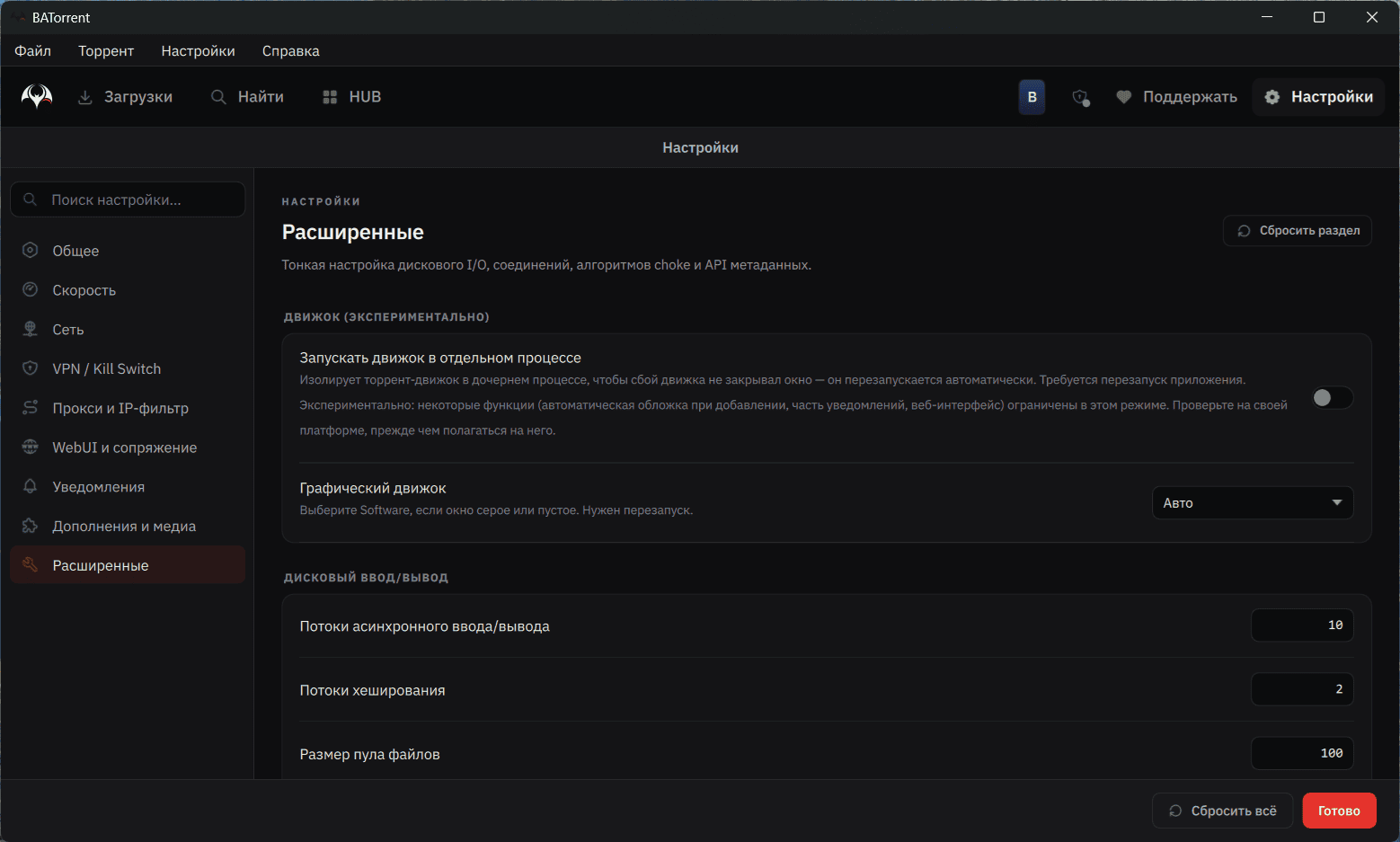
Task: Open the Справка menu
Action: [291, 51]
